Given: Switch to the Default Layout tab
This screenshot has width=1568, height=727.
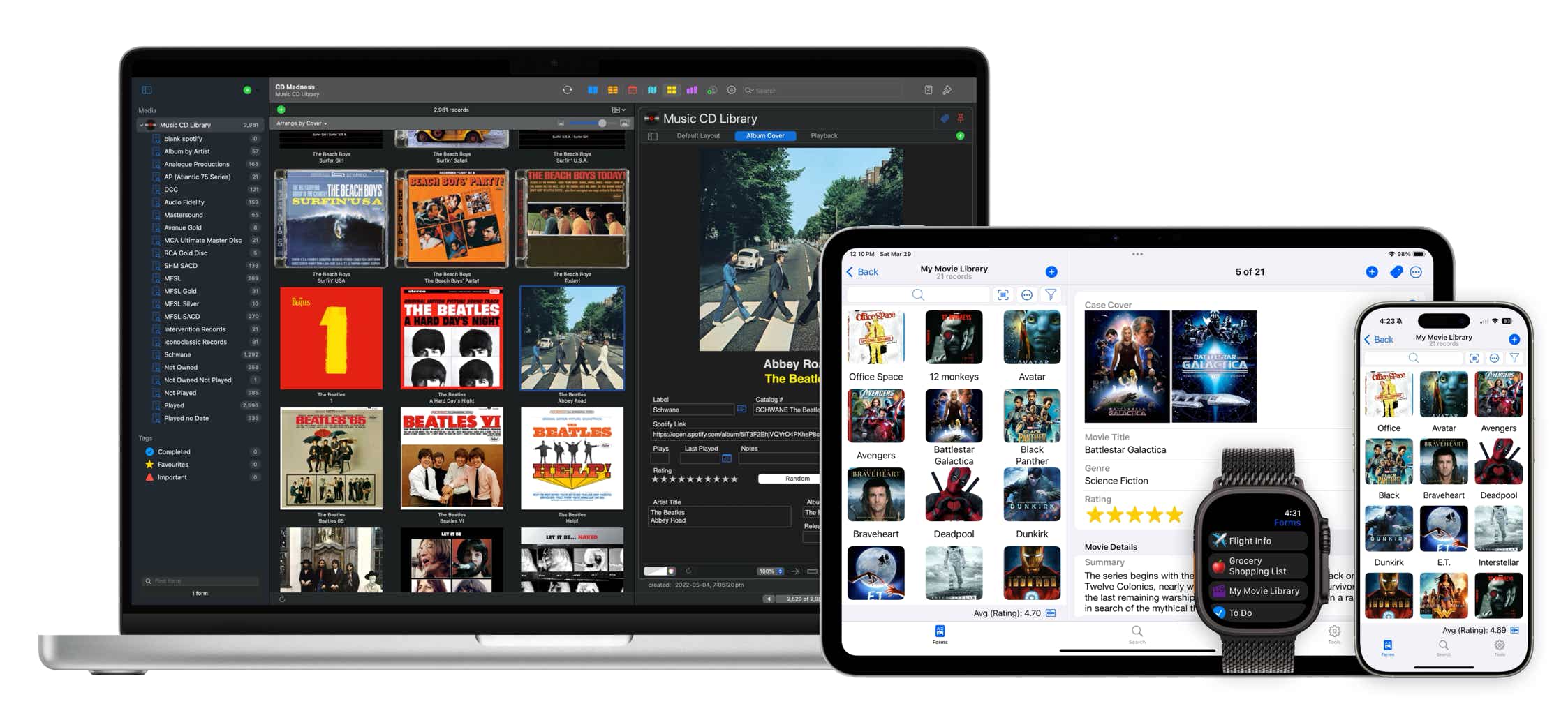Looking at the screenshot, I should coord(698,136).
